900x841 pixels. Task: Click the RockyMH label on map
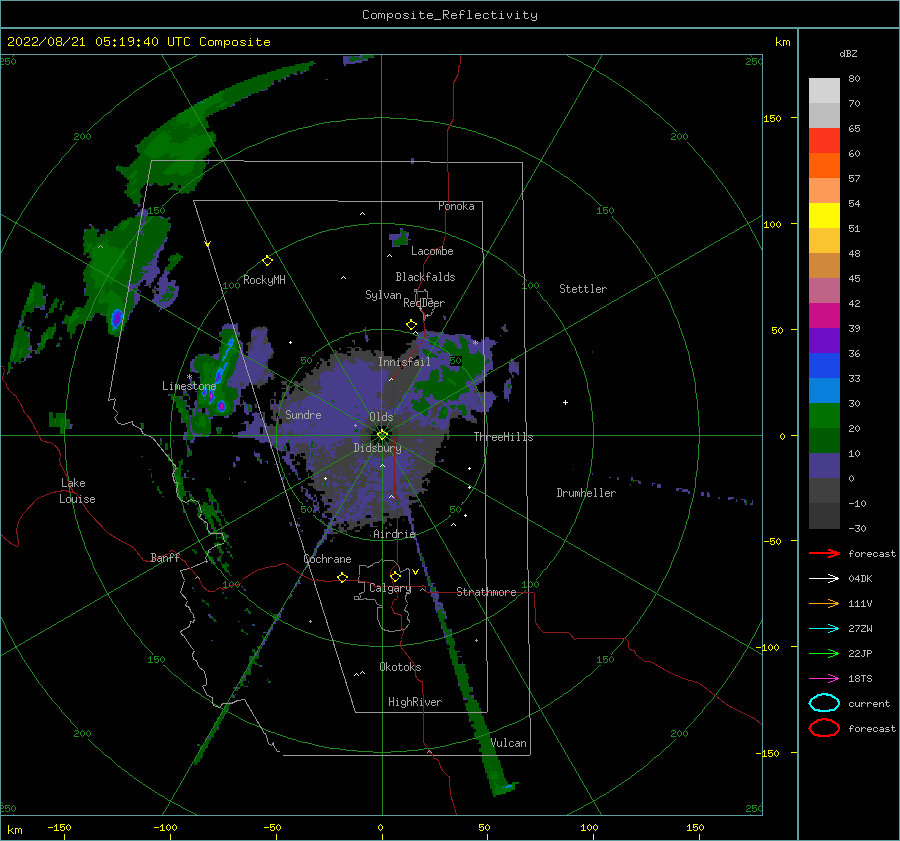coord(264,280)
